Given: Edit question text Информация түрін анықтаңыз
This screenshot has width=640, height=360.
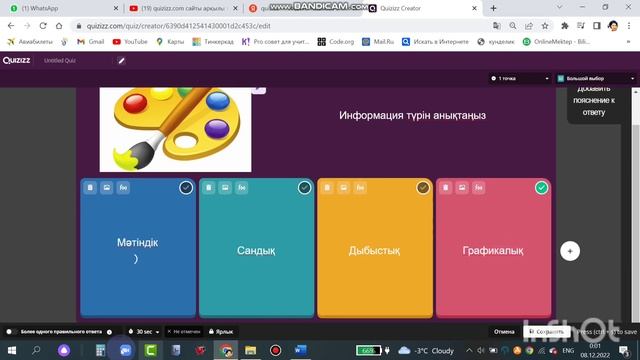Looking at the screenshot, I should (412, 116).
